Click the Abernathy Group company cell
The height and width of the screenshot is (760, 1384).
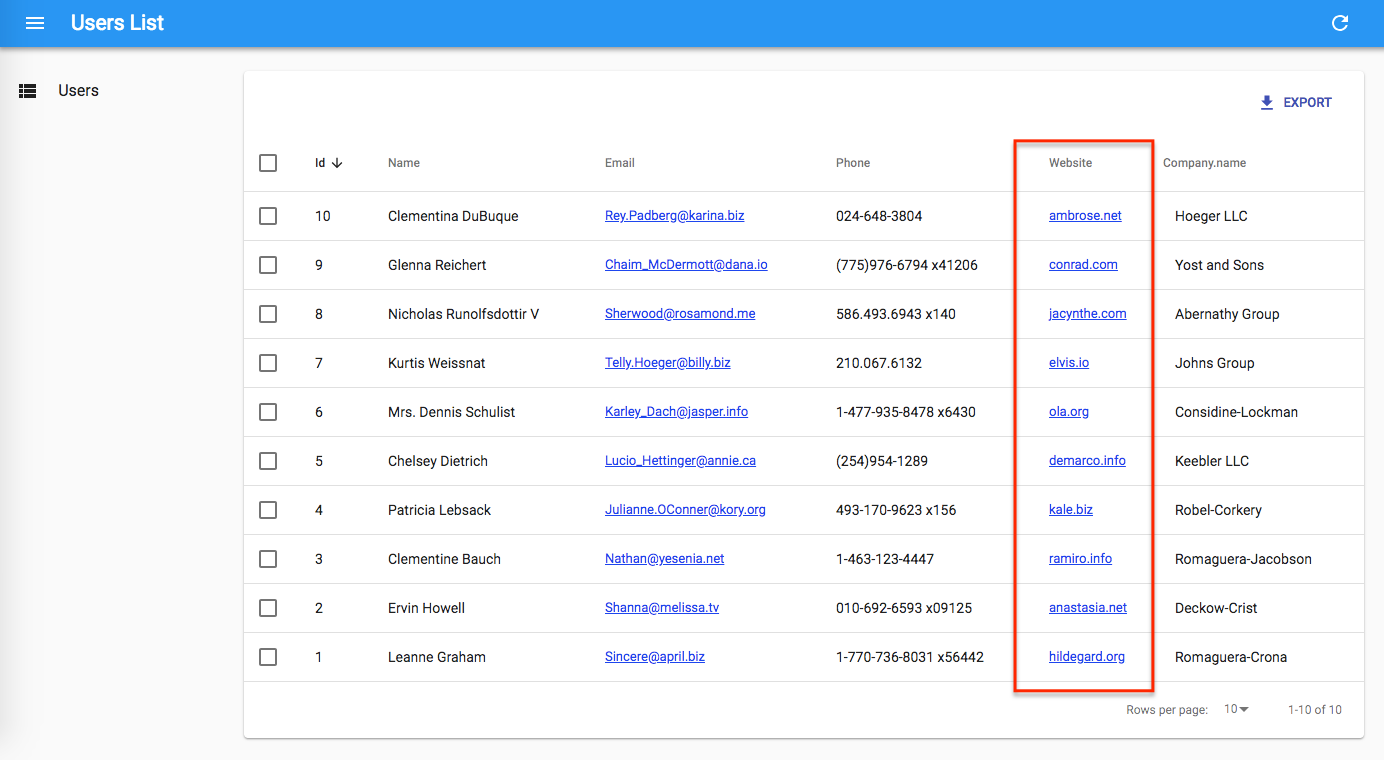tap(1227, 314)
